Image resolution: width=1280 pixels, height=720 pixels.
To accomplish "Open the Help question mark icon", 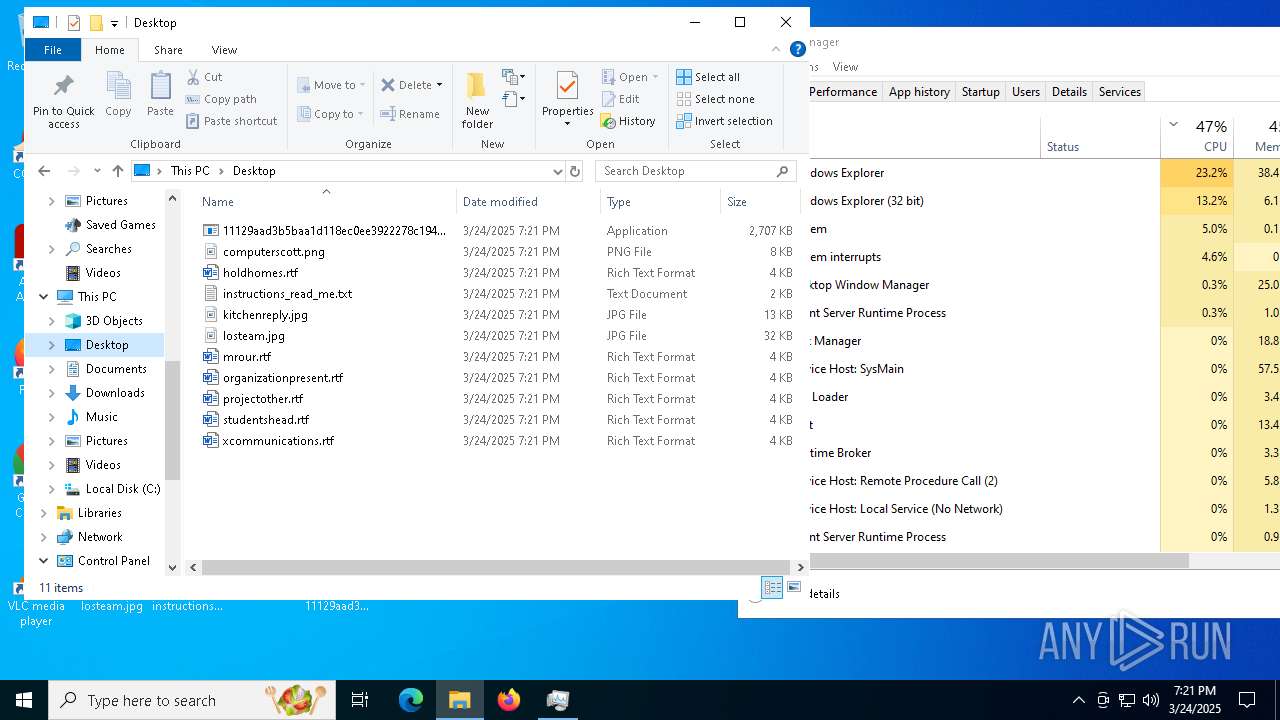I will (797, 49).
